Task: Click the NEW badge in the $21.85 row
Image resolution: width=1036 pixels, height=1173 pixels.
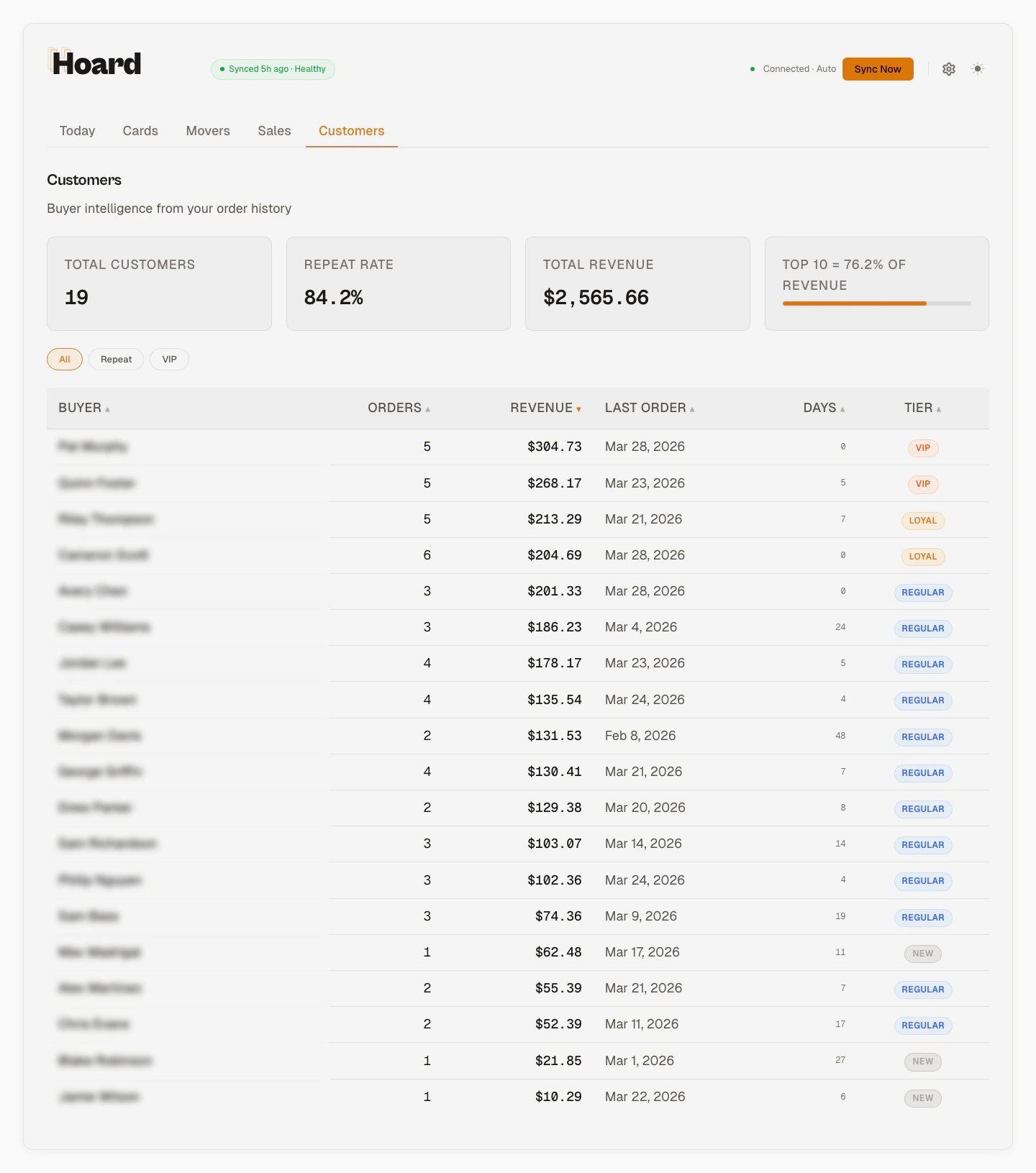Action: [923, 1062]
